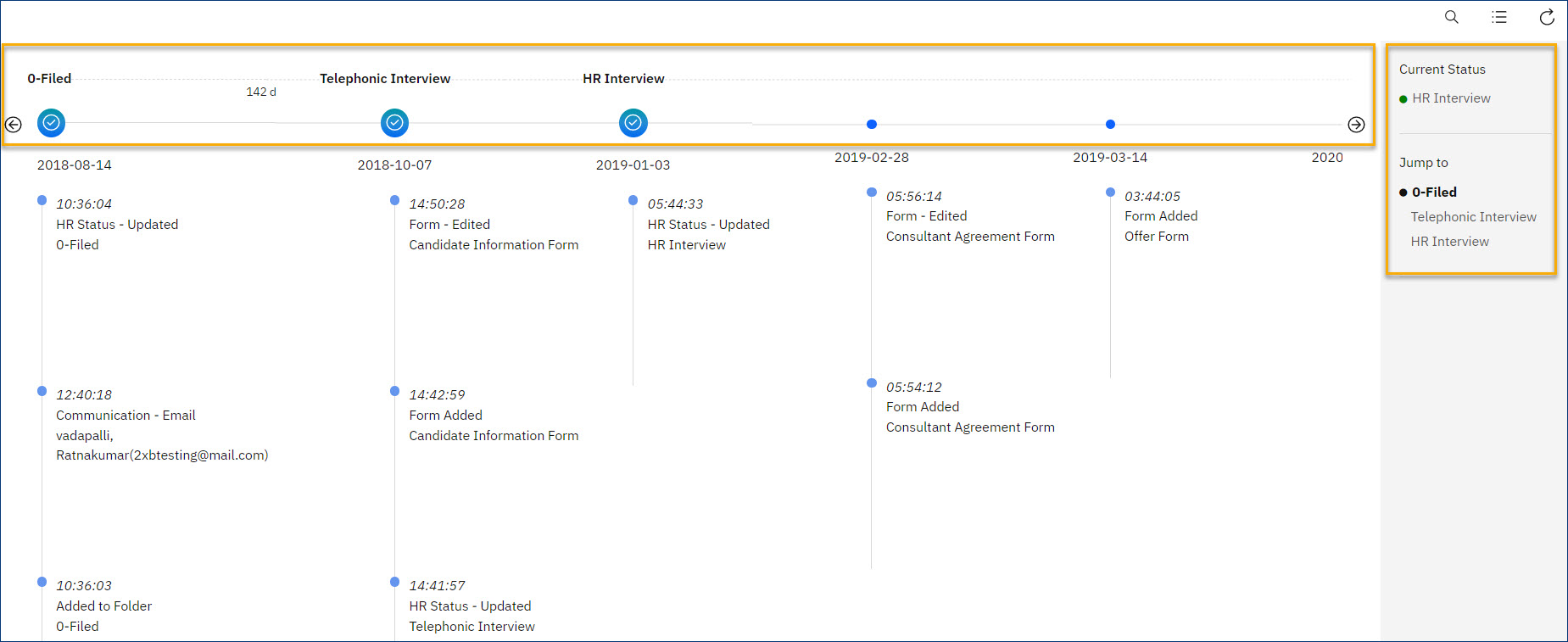Select date 2019-02-28
Viewport: 1568px width, 642px height.
[x=872, y=158]
